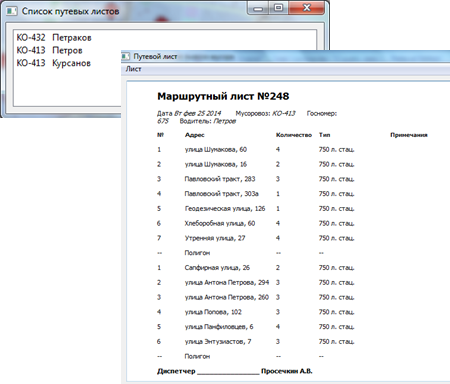Image resolution: width=450 pixels, height=384 pixels.
Task: Click address улица Попова, 102
Action: click(x=213, y=312)
